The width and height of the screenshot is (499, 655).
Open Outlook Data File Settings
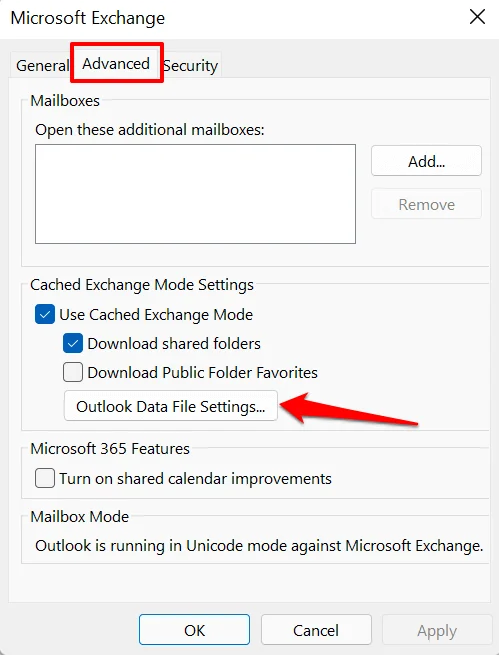[x=171, y=406]
